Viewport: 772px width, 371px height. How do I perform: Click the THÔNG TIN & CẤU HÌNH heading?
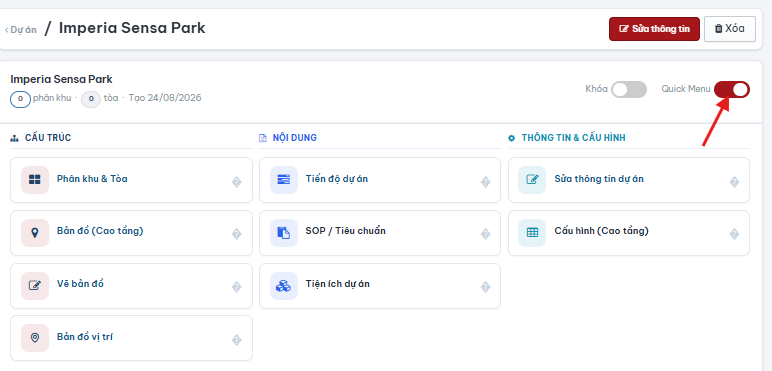(574, 138)
